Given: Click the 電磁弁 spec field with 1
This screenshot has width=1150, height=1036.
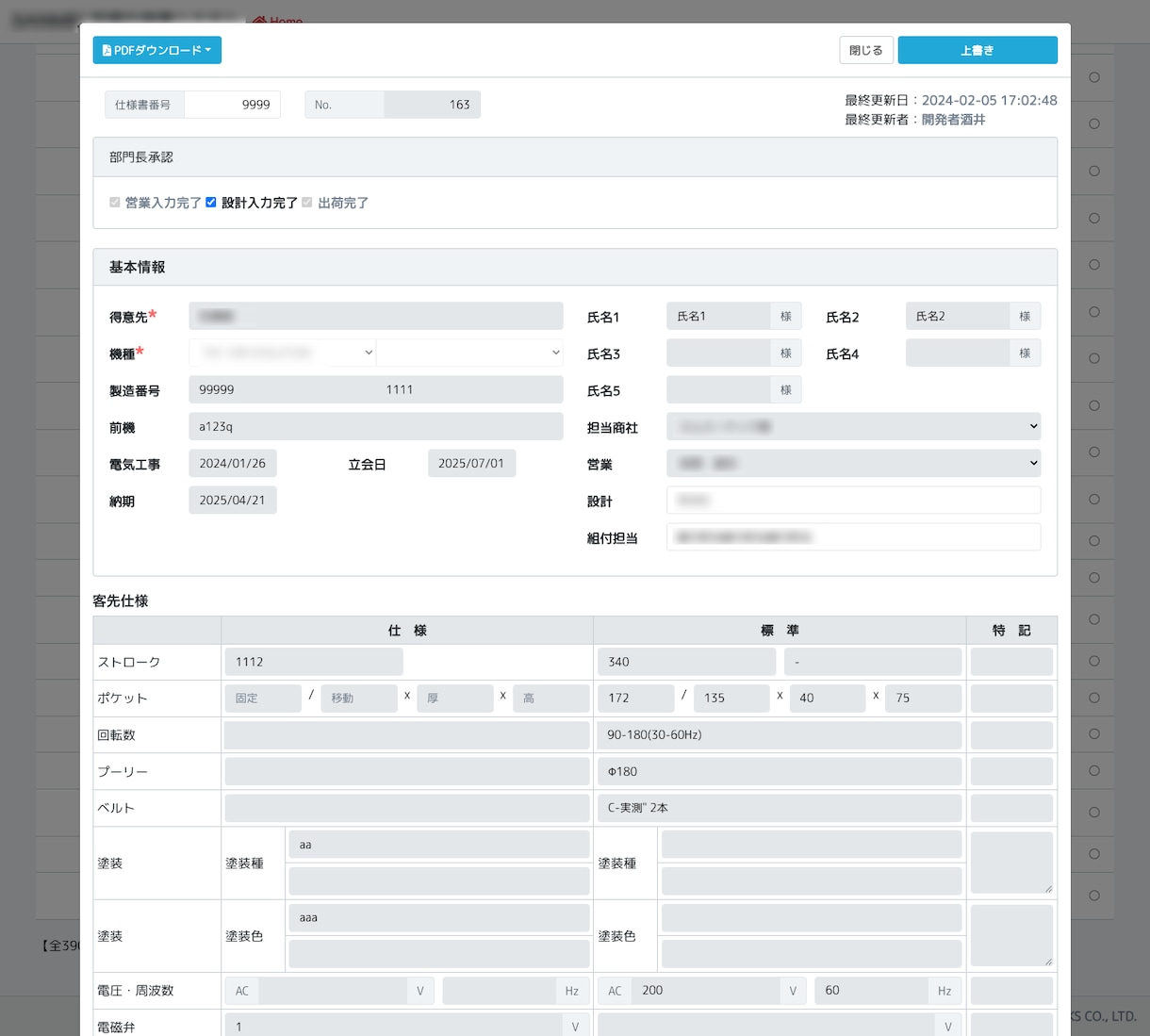Looking at the screenshot, I should 393,1028.
